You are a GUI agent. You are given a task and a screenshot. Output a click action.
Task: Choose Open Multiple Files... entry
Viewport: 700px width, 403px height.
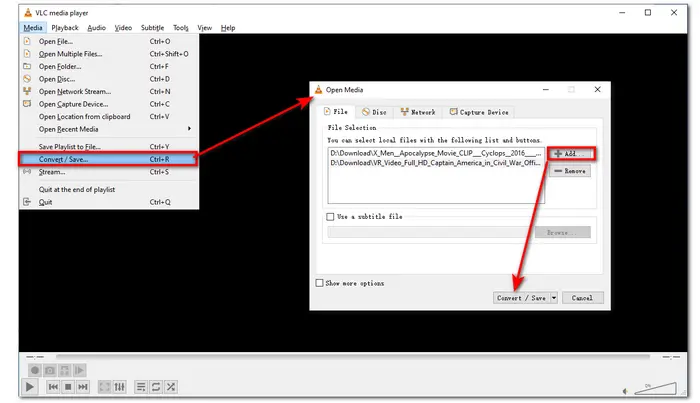pos(109,54)
